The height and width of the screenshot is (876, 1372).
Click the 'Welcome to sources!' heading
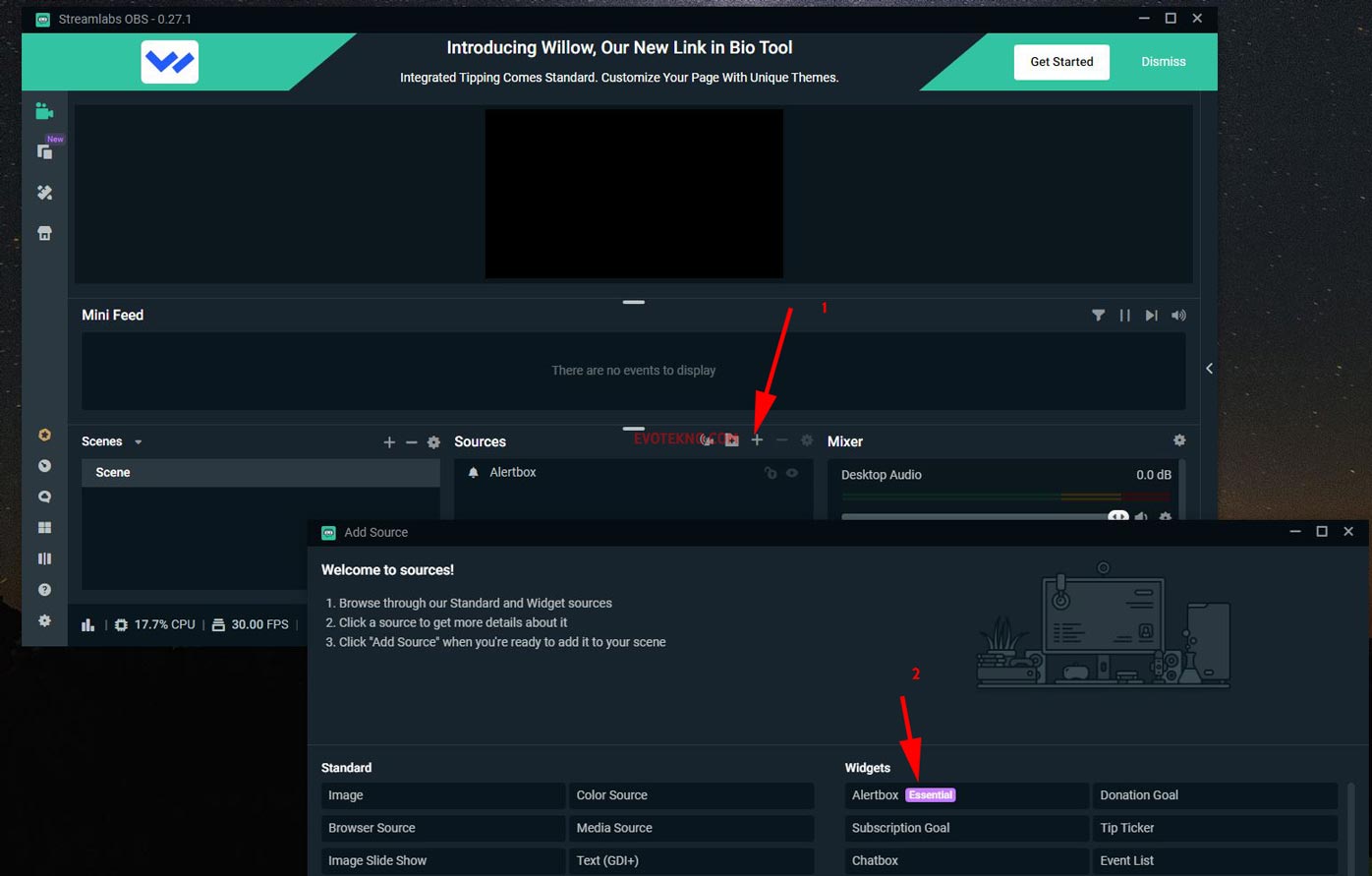[387, 570]
